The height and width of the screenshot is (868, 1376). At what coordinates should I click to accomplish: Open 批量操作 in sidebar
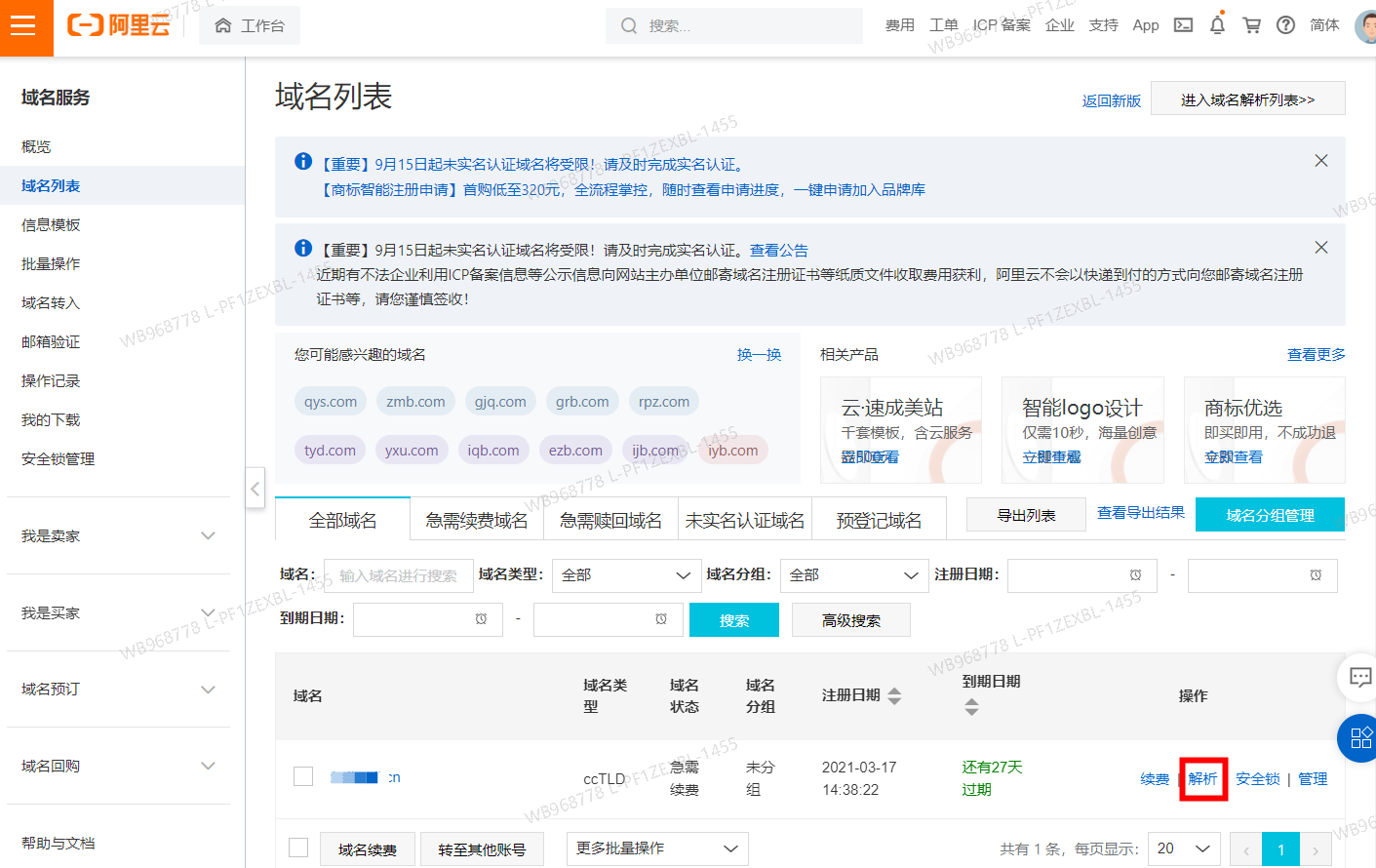pyautogui.click(x=51, y=263)
